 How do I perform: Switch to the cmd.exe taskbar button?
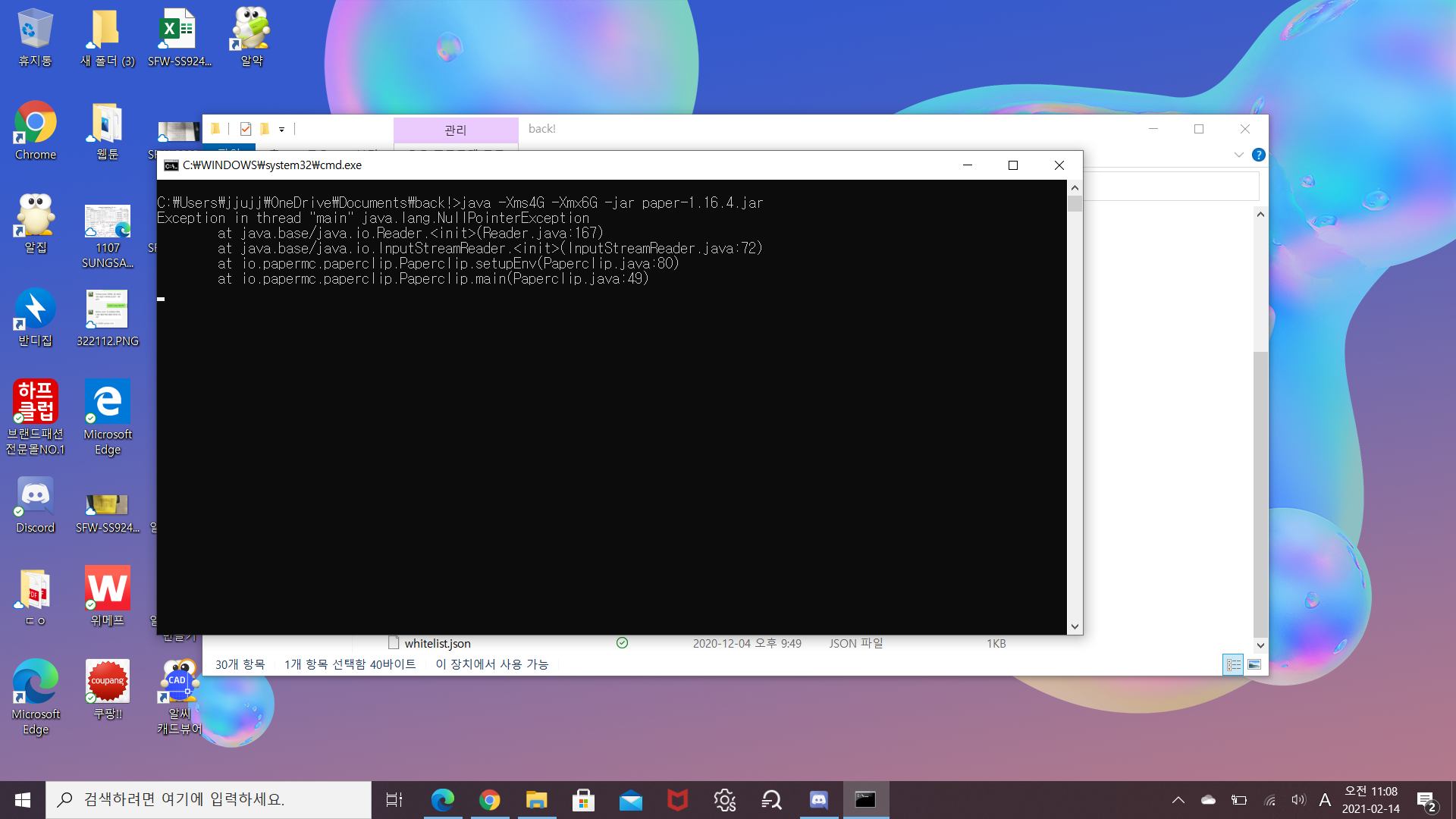click(865, 800)
